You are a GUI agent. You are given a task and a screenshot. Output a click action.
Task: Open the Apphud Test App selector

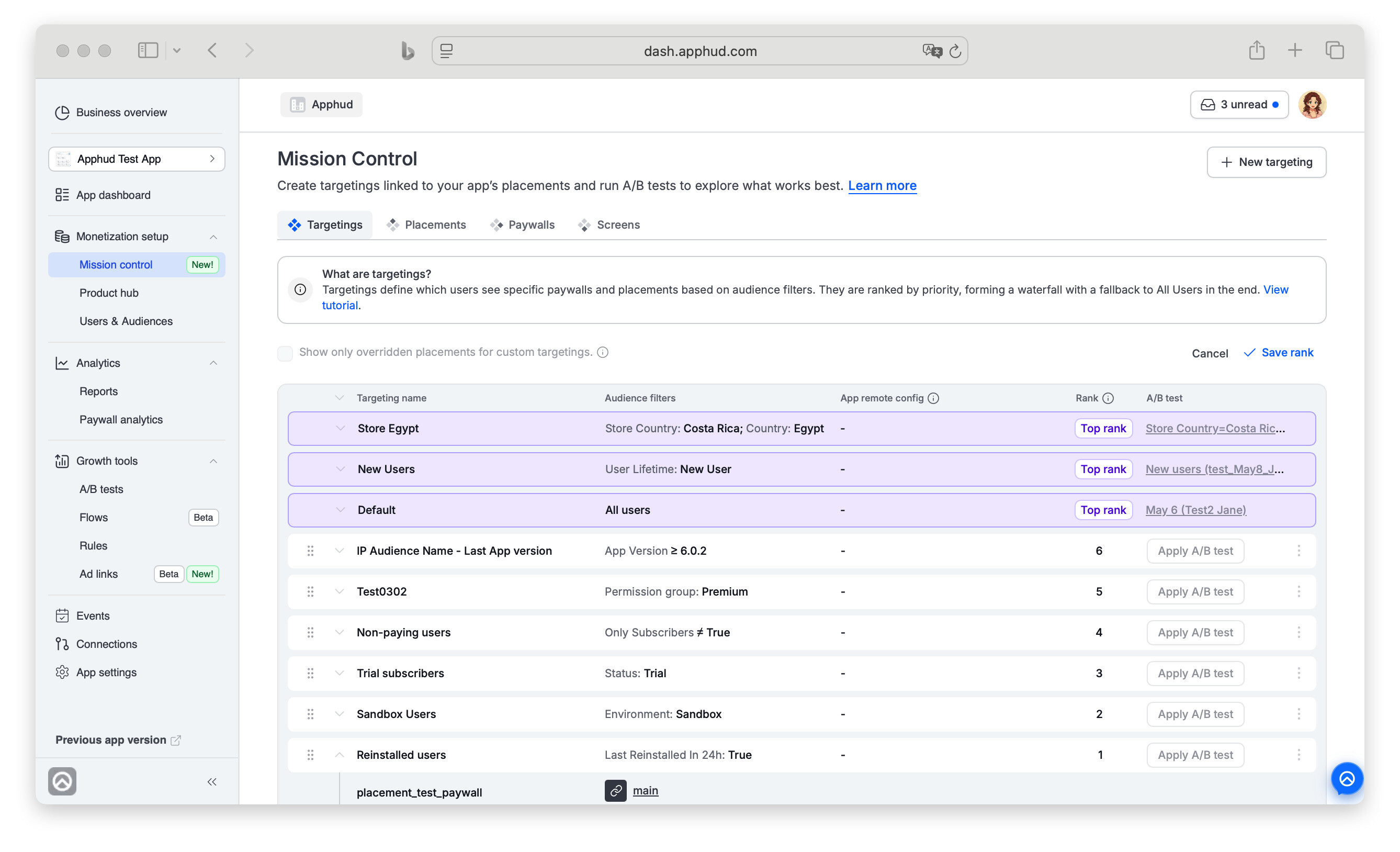(137, 159)
